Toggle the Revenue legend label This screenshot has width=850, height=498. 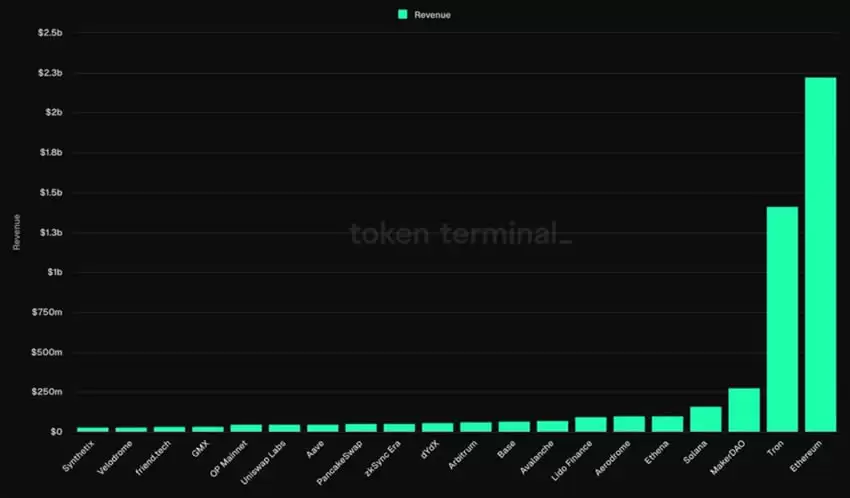click(x=432, y=15)
